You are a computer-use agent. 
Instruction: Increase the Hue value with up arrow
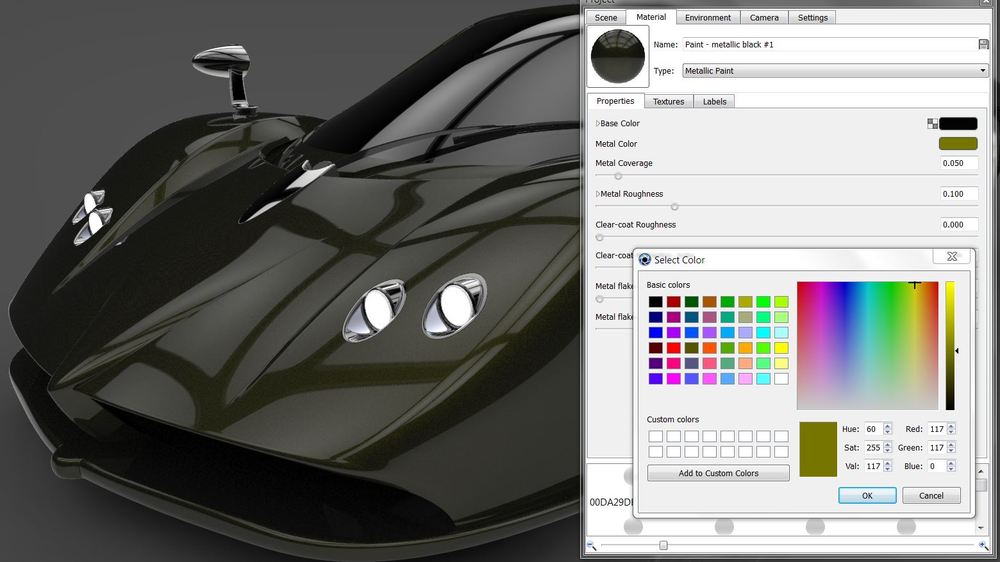tap(887, 426)
